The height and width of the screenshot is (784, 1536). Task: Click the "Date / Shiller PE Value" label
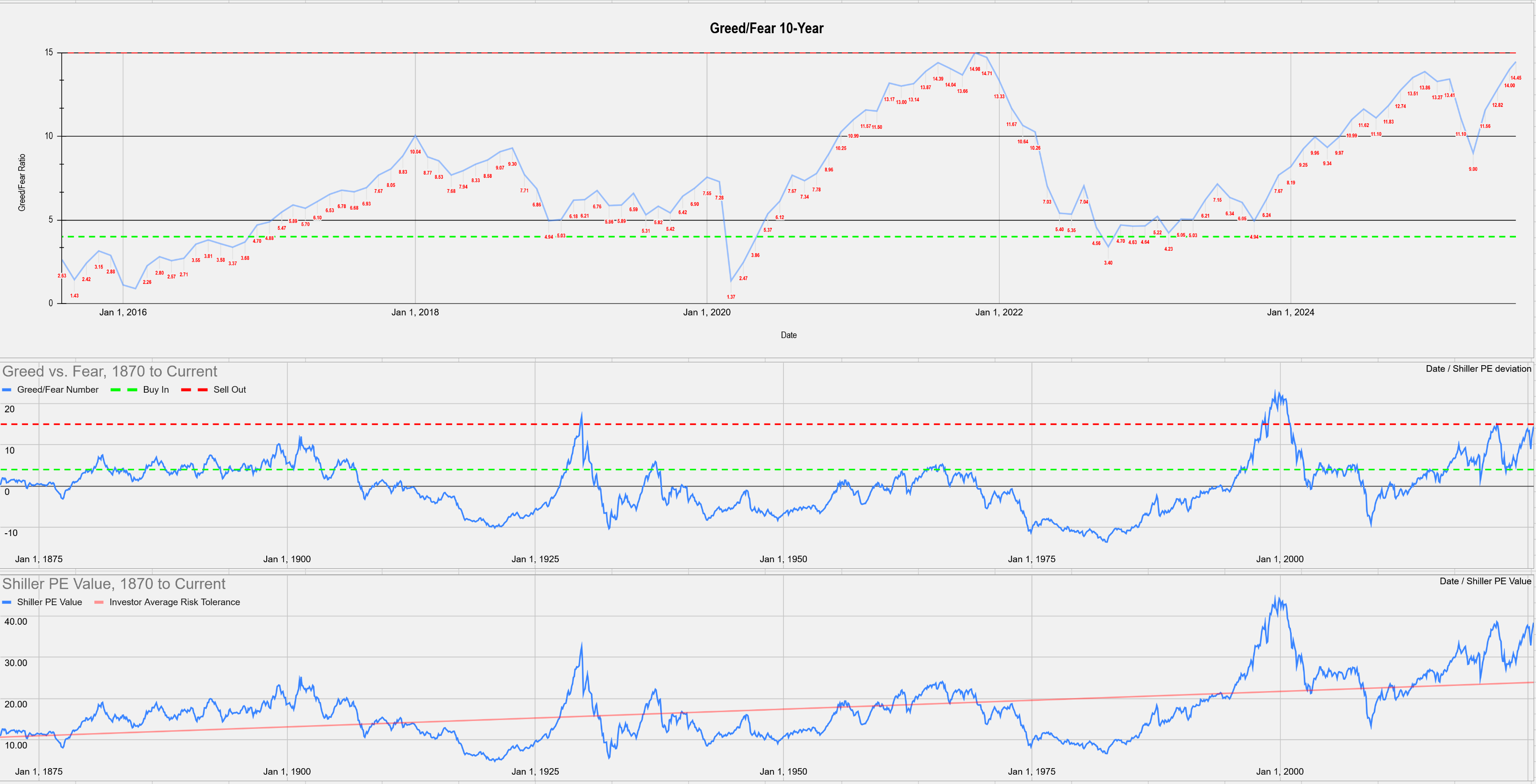coord(1486,581)
